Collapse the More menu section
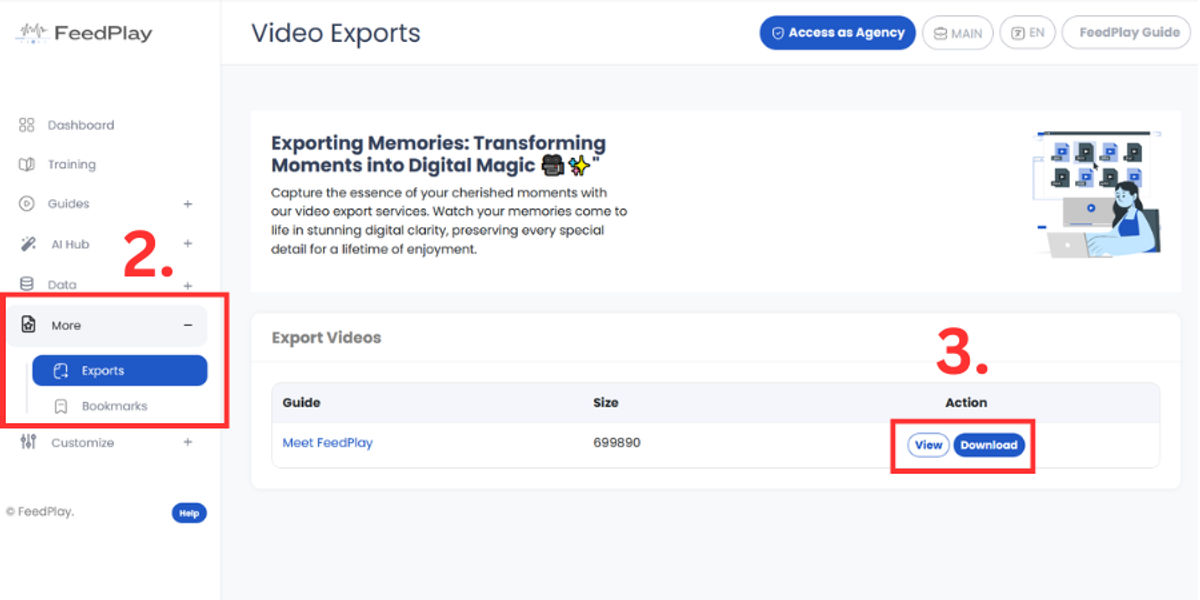This screenshot has width=1200, height=600. coord(188,325)
